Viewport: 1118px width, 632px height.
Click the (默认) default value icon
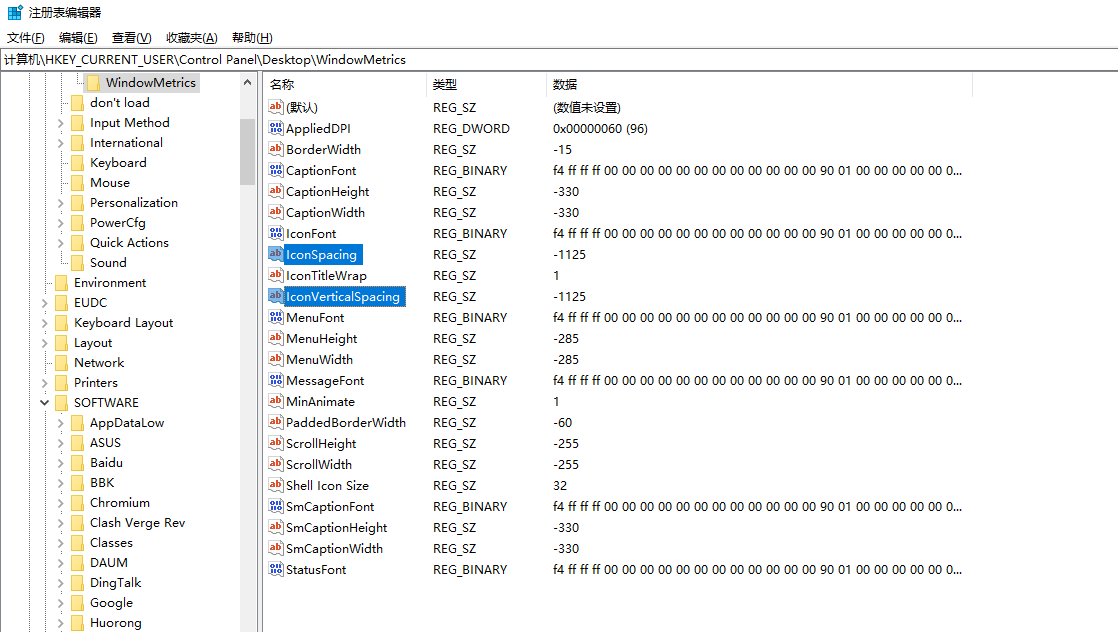276,107
